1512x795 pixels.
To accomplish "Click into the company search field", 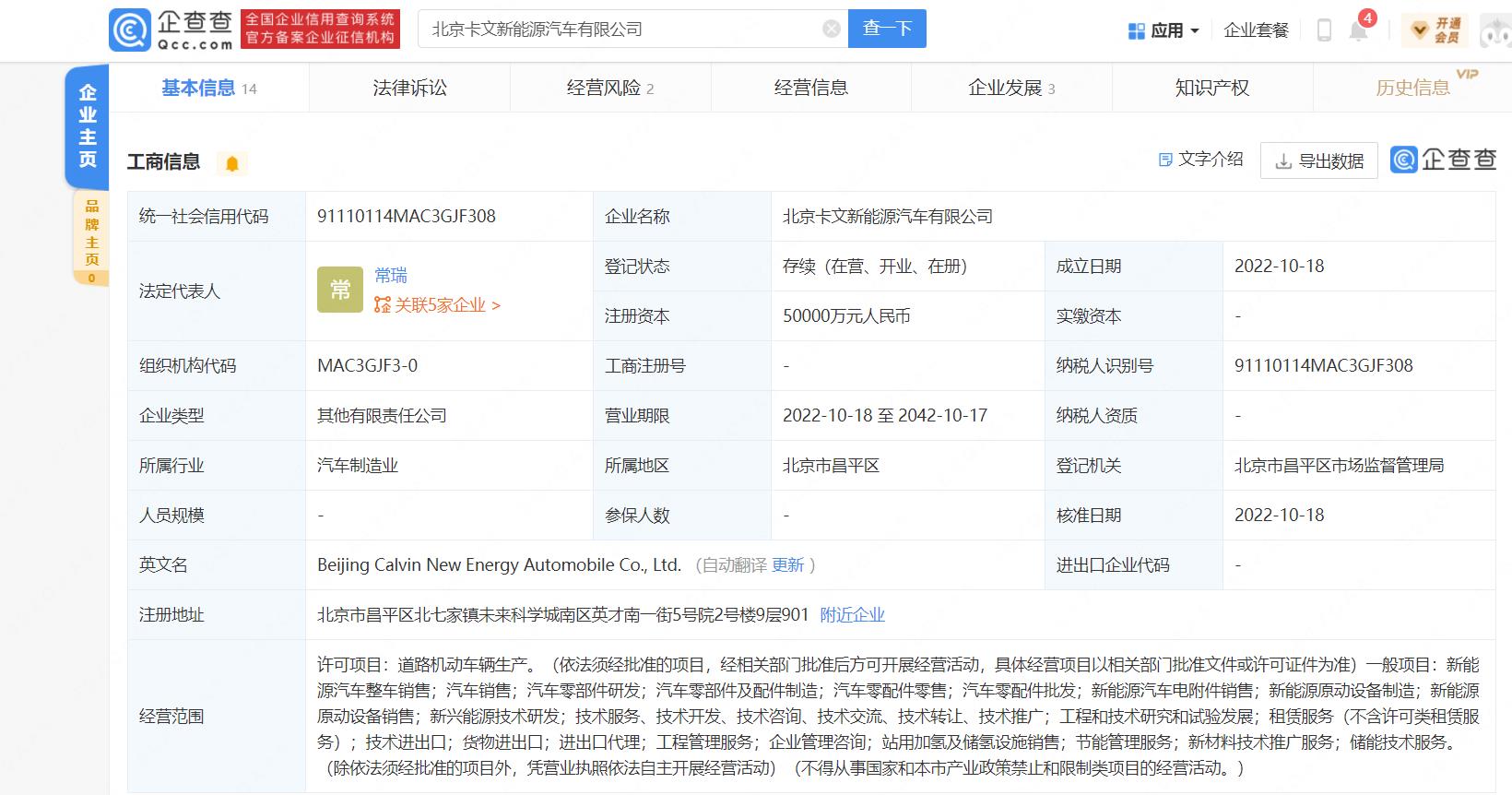I will (618, 30).
